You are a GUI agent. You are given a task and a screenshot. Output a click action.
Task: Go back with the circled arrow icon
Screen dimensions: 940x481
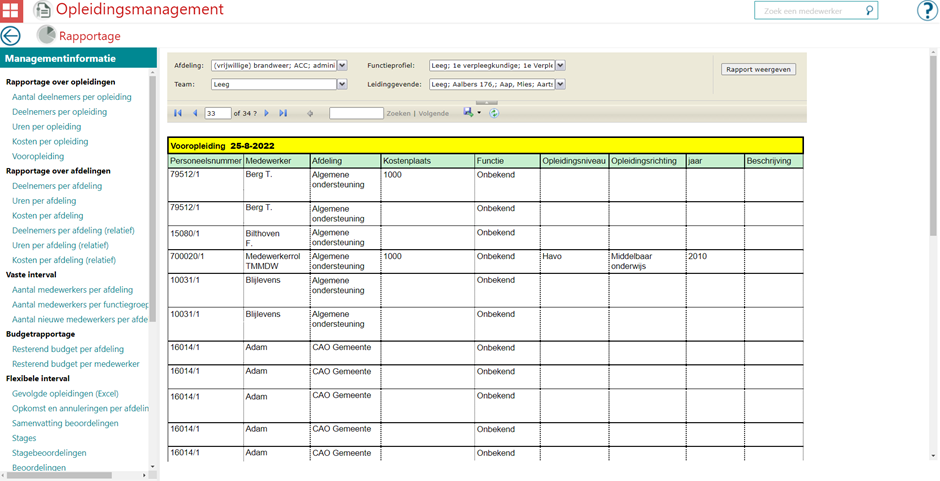[x=10, y=36]
